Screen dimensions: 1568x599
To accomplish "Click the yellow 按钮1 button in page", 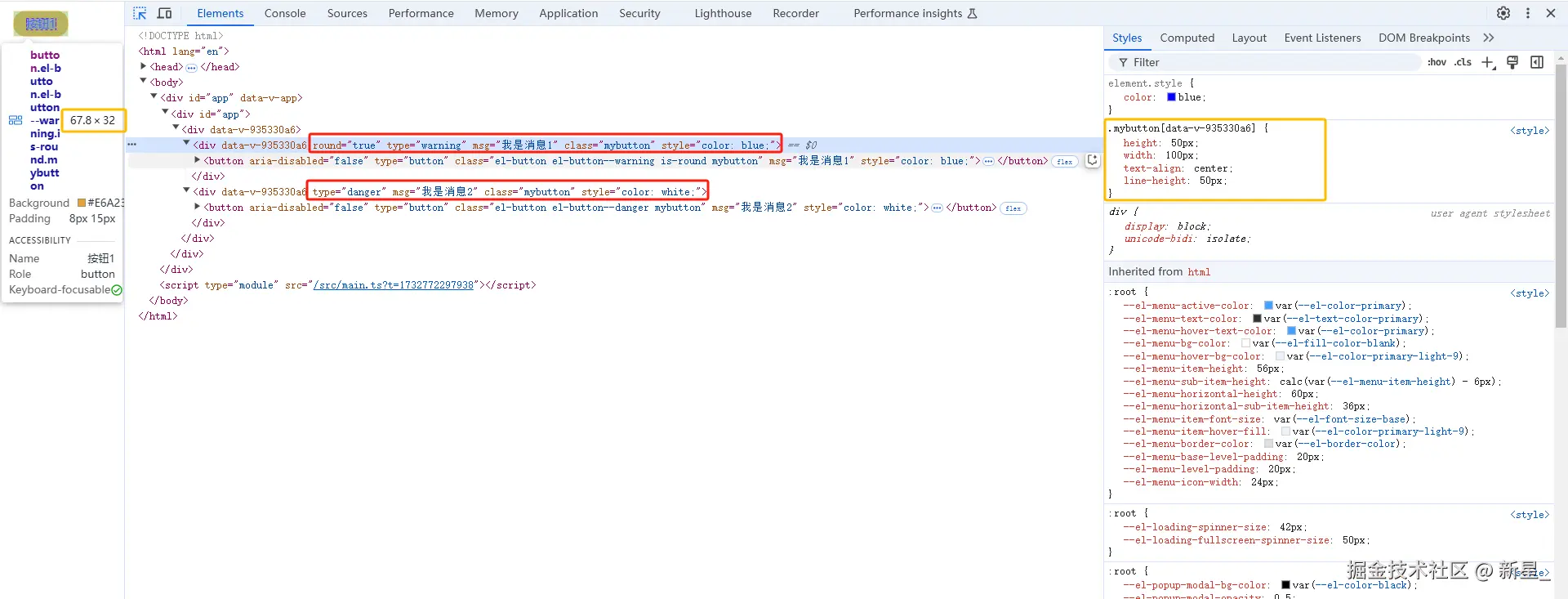I will [x=41, y=24].
